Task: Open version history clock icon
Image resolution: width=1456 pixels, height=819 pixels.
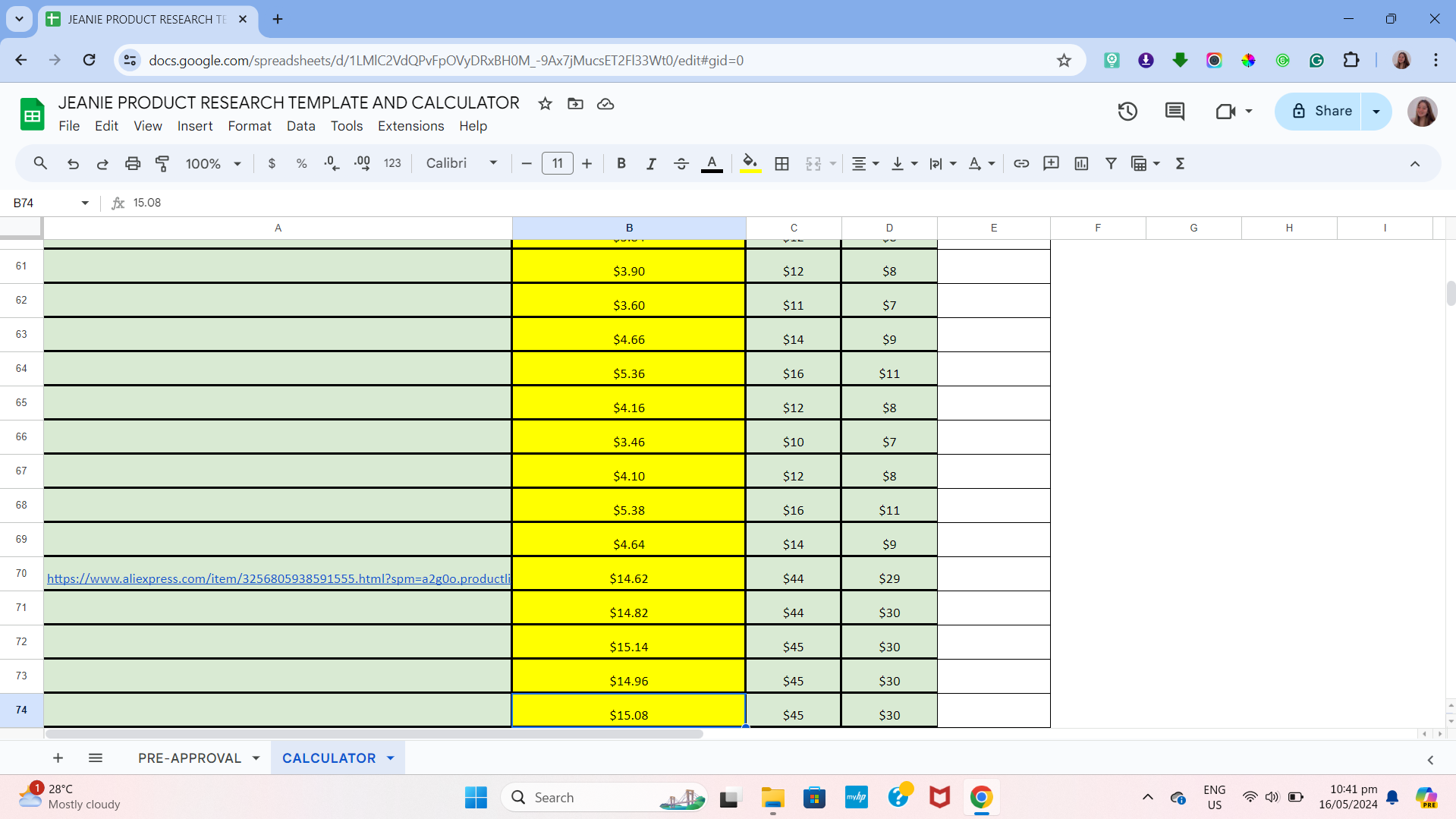Action: coord(1127,112)
